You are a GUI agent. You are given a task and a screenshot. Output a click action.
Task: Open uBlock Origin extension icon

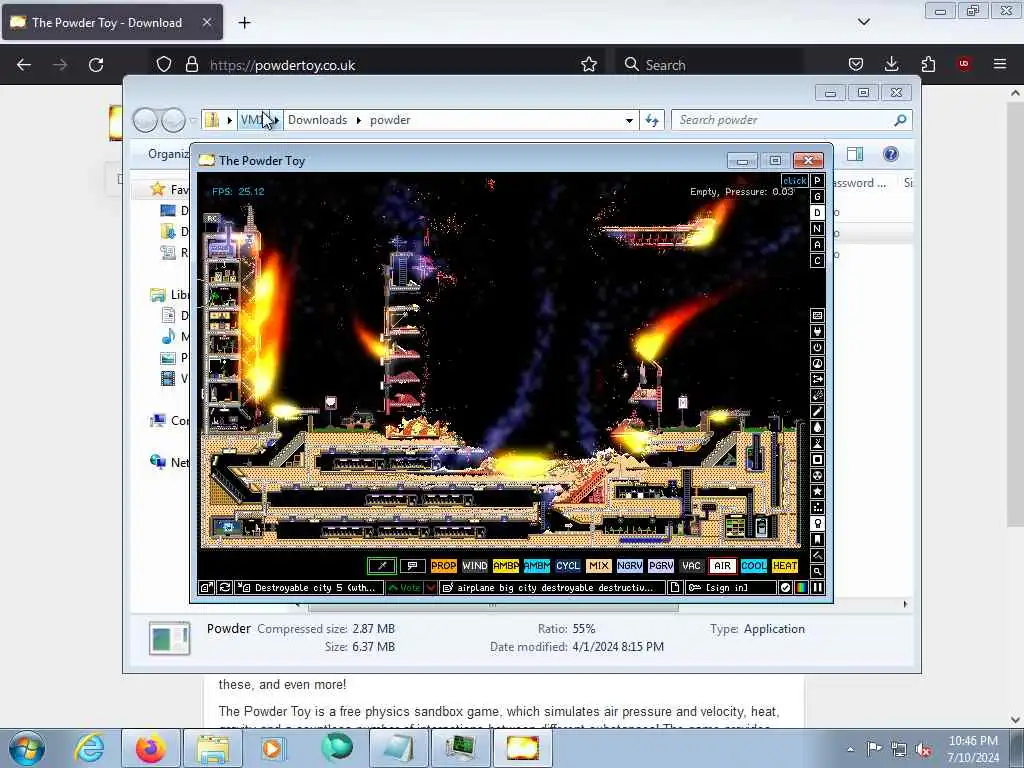[964, 64]
